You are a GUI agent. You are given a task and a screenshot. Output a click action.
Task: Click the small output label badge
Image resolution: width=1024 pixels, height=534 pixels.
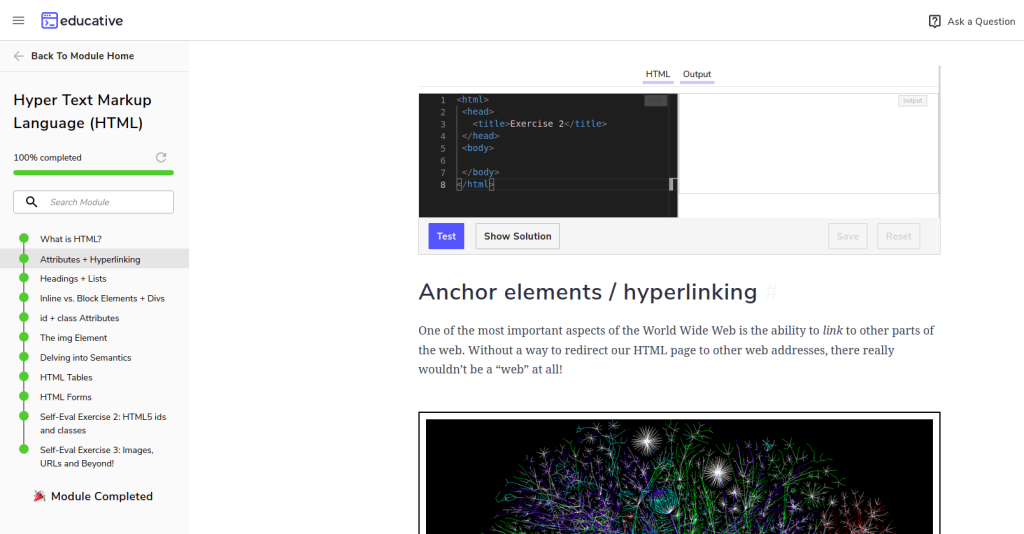912,101
